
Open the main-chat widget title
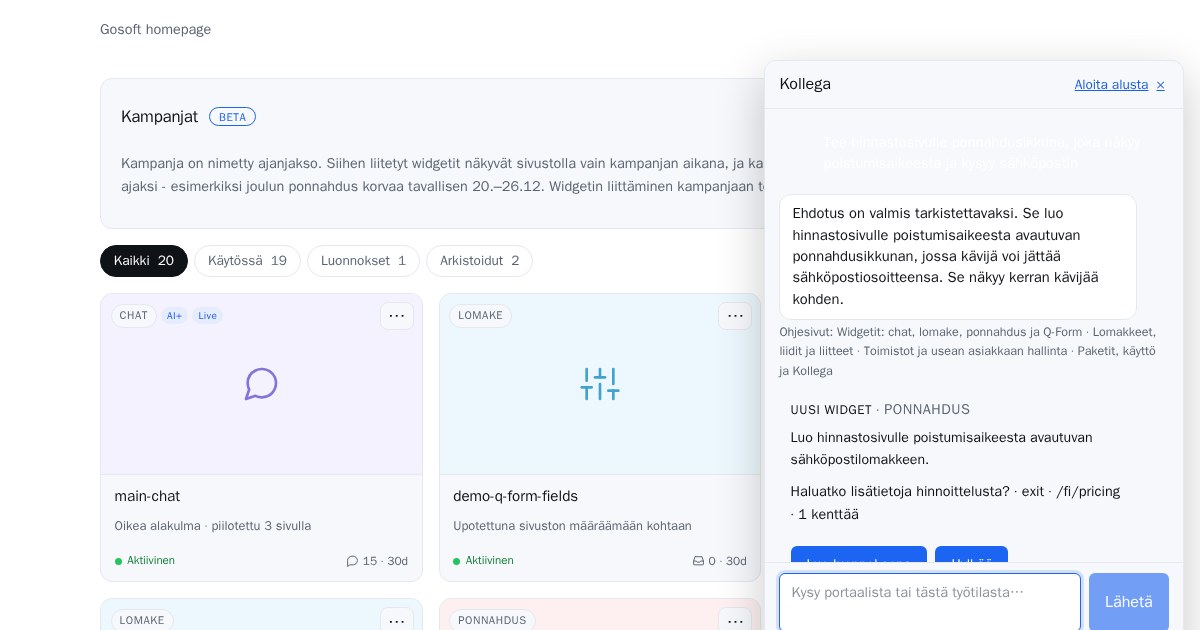click(147, 496)
